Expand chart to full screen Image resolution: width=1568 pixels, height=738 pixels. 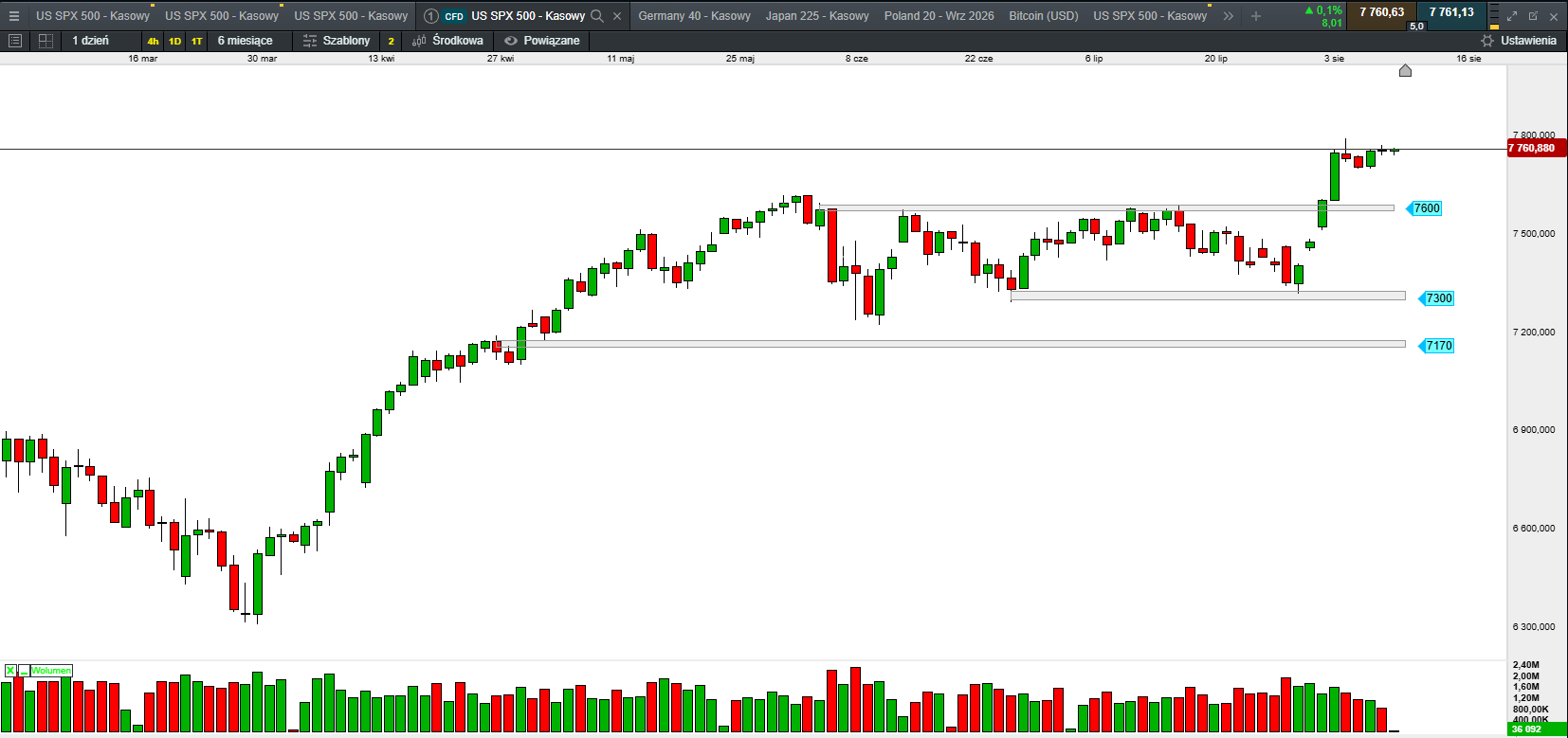tap(1512, 16)
